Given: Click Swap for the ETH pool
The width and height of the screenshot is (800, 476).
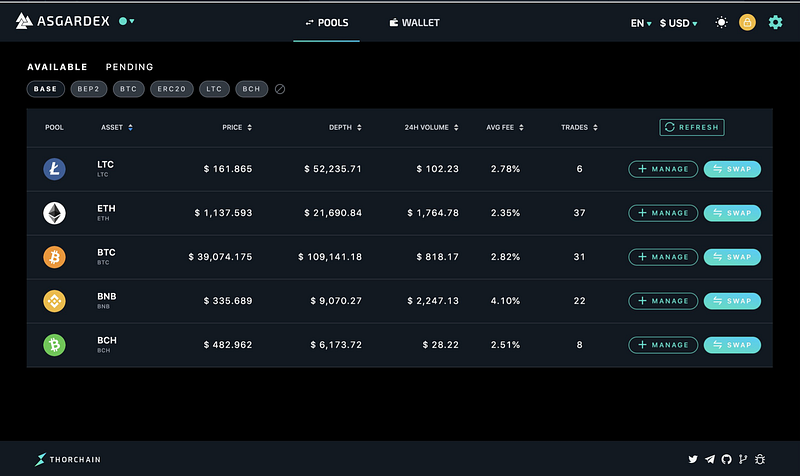Looking at the screenshot, I should (732, 213).
